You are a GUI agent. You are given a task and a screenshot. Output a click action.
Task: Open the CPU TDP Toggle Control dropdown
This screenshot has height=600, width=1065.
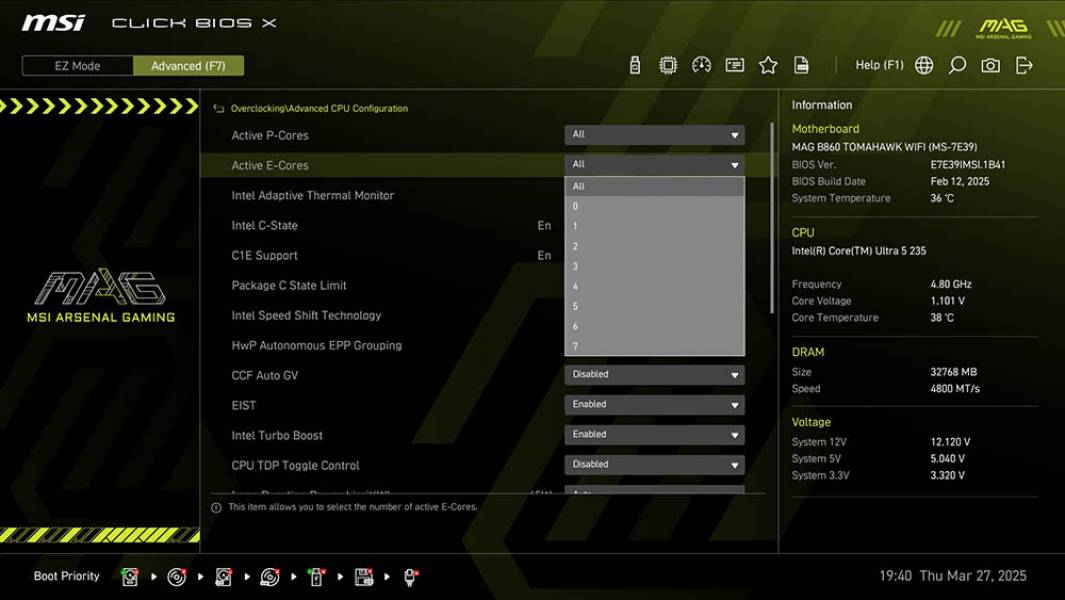point(654,464)
